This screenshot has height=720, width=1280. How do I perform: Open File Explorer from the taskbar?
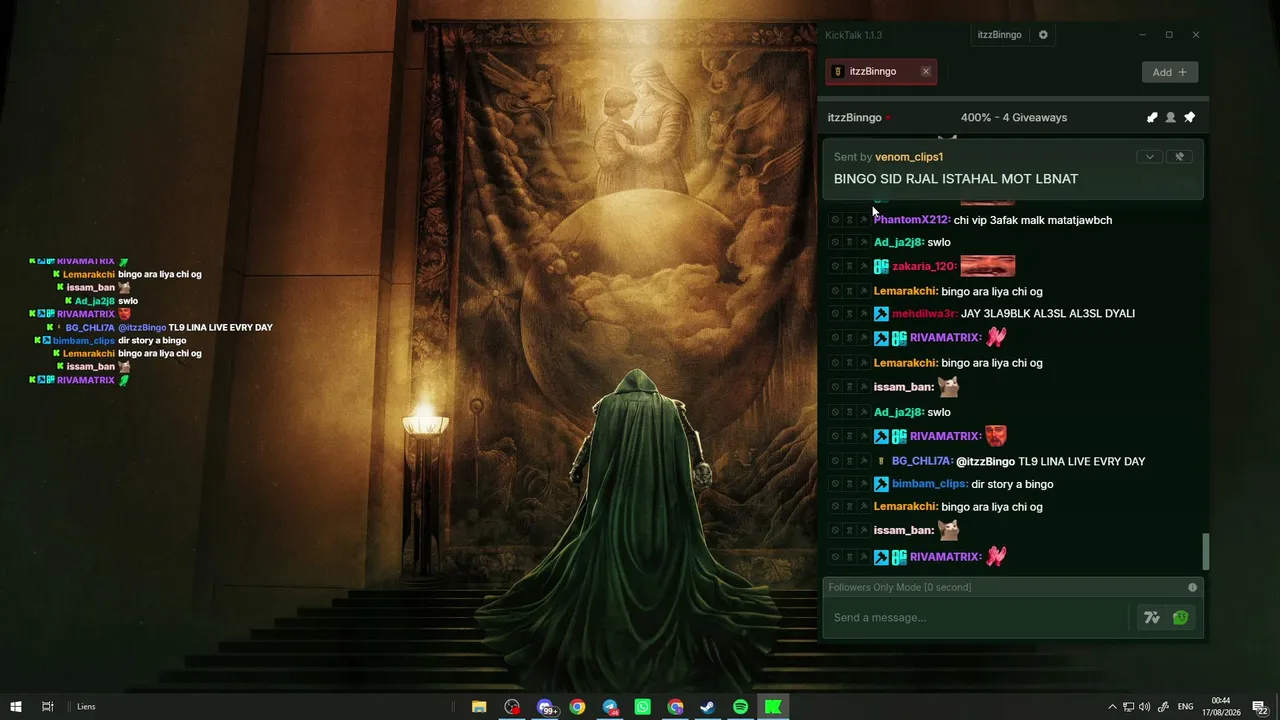pos(479,707)
